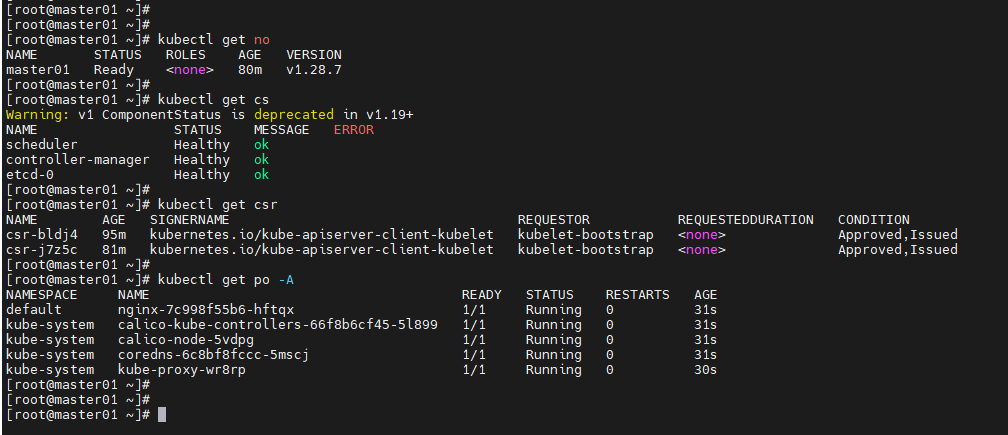Click '1/1' ready value in calico-node row
1008x435 pixels.
click(474, 339)
